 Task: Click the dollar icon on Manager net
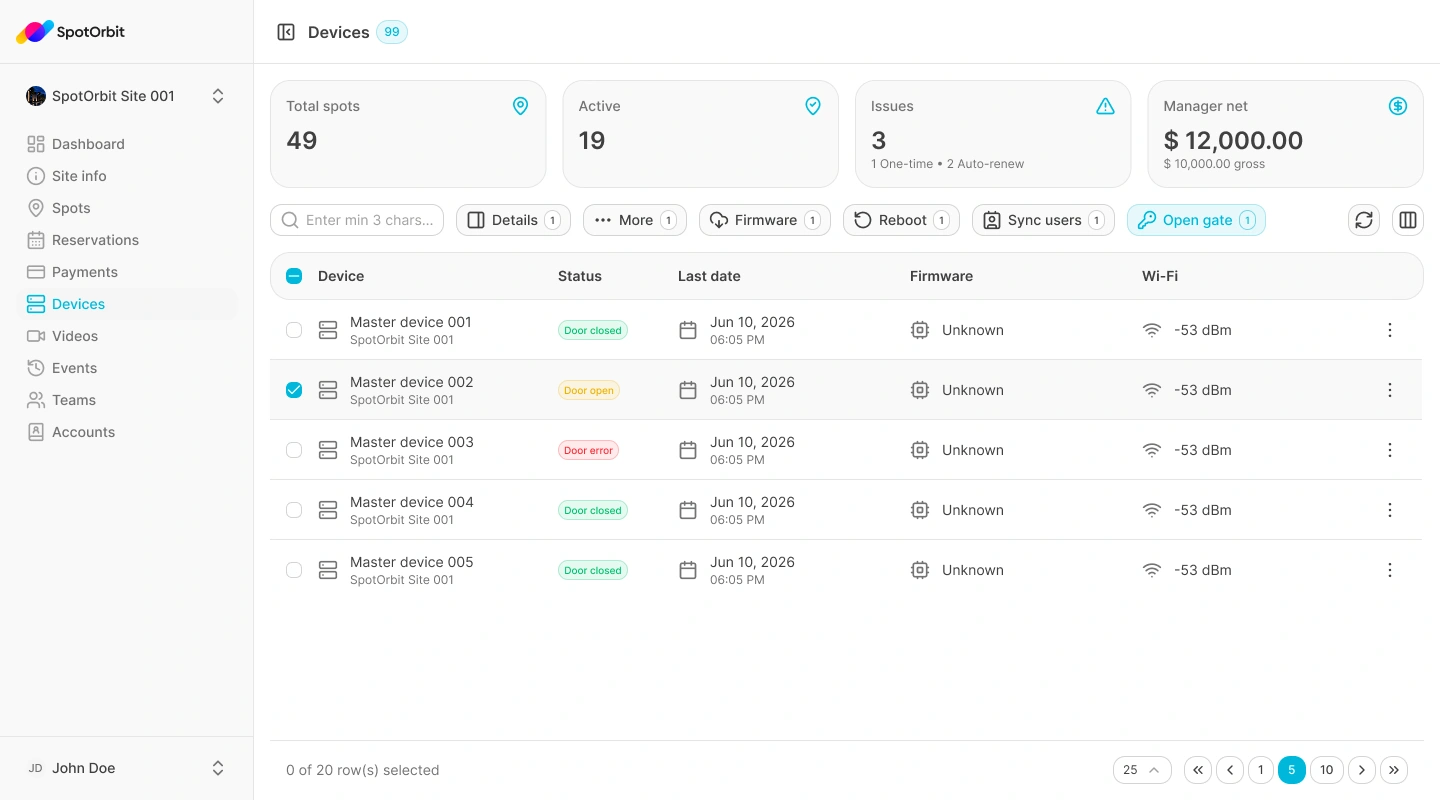coord(1398,106)
